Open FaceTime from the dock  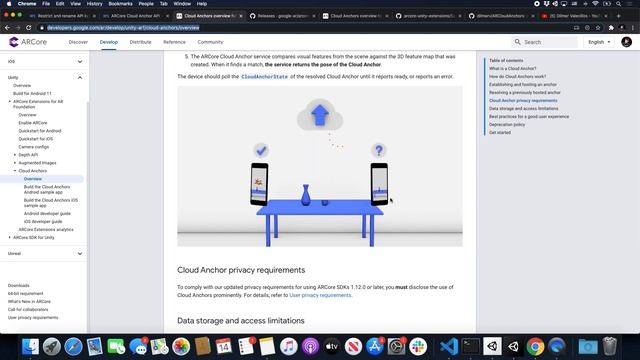(x=116, y=347)
